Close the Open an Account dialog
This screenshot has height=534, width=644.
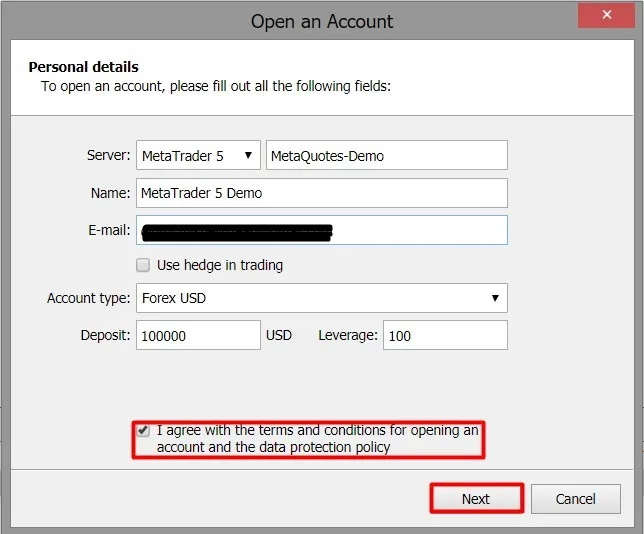[x=604, y=15]
